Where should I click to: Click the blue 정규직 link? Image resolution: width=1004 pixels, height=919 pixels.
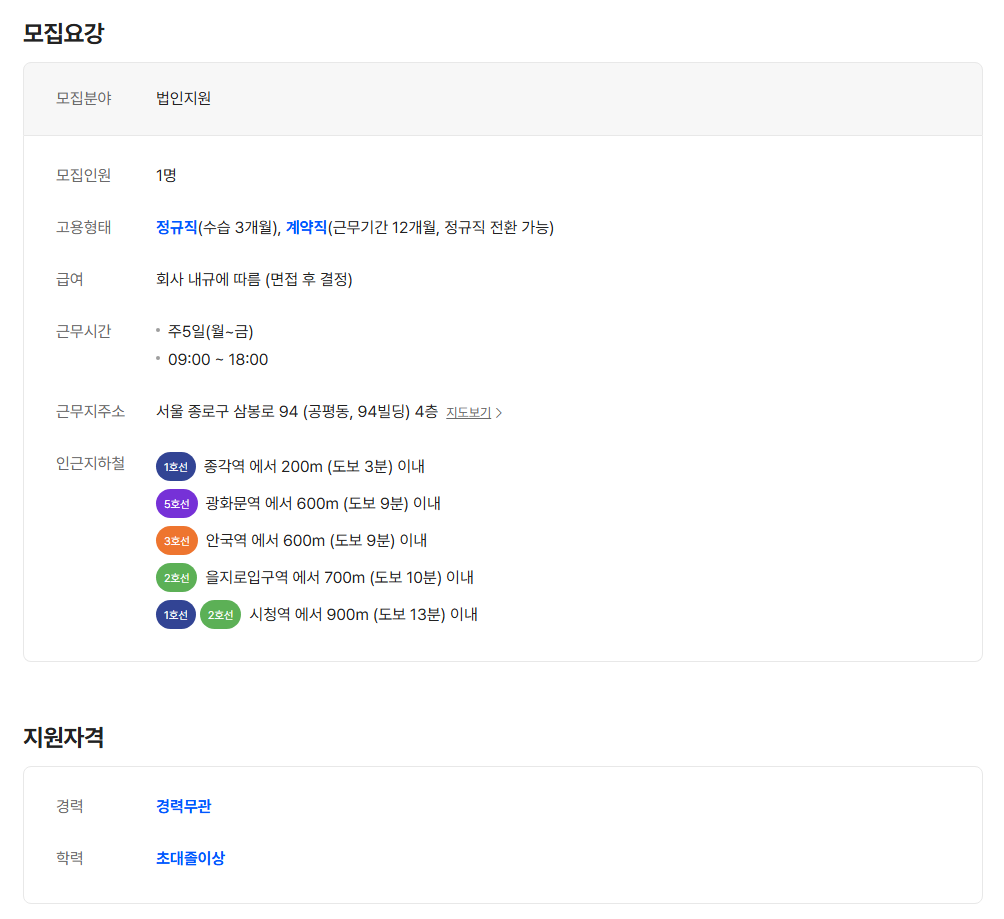pyautogui.click(x=177, y=227)
